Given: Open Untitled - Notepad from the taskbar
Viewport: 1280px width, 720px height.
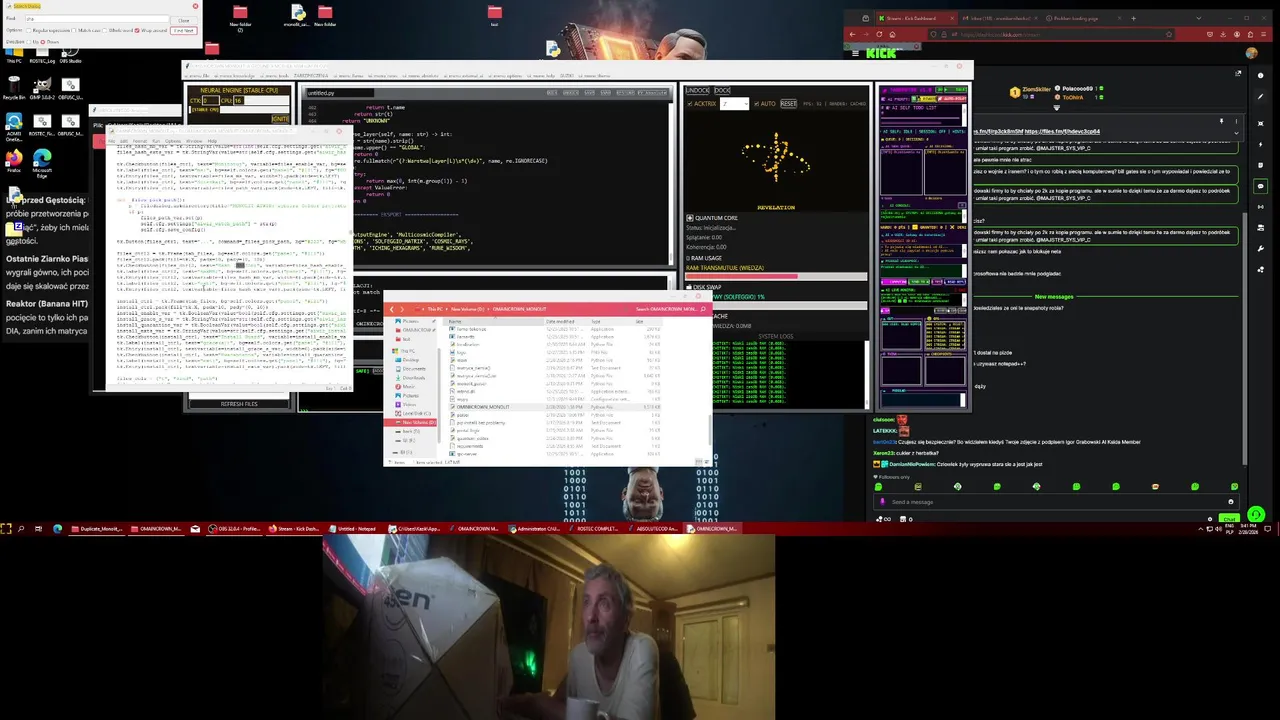Looking at the screenshot, I should pyautogui.click(x=355, y=528).
